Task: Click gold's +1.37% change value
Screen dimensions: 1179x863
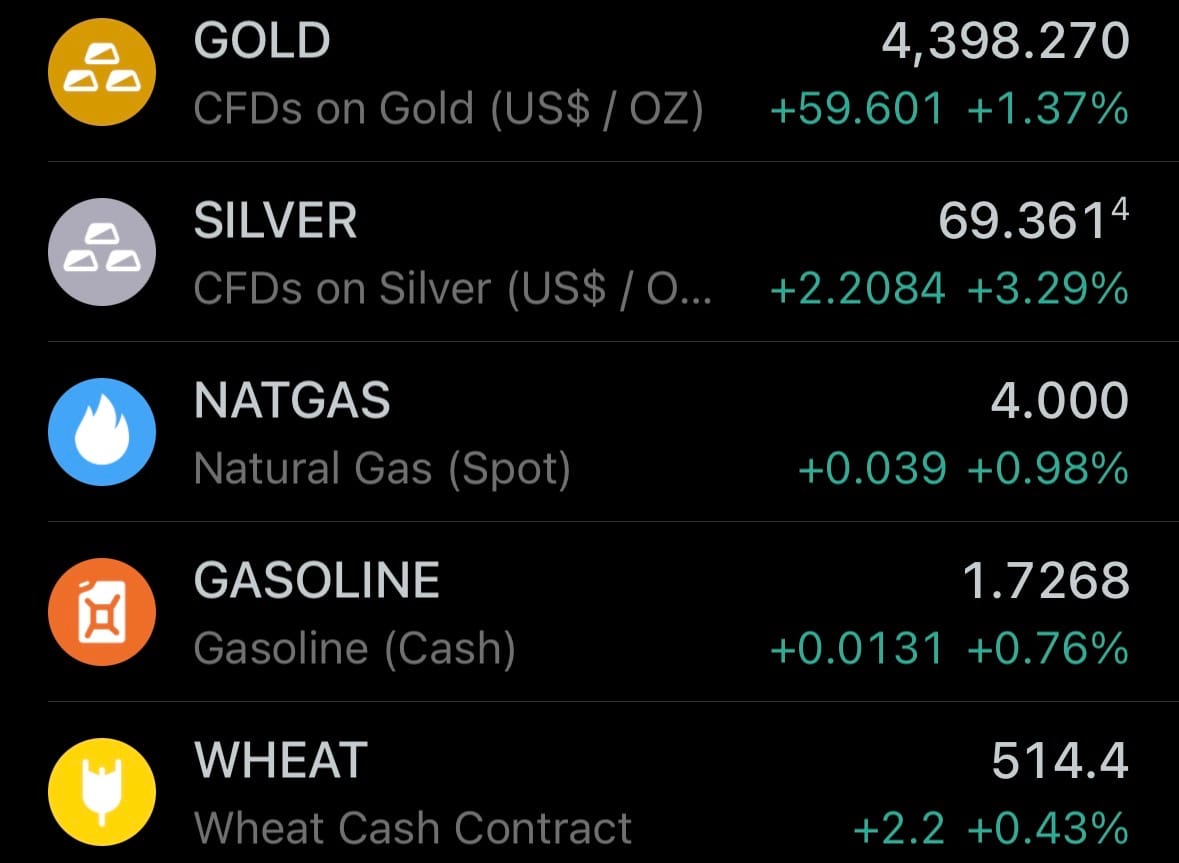Action: click(x=1048, y=109)
